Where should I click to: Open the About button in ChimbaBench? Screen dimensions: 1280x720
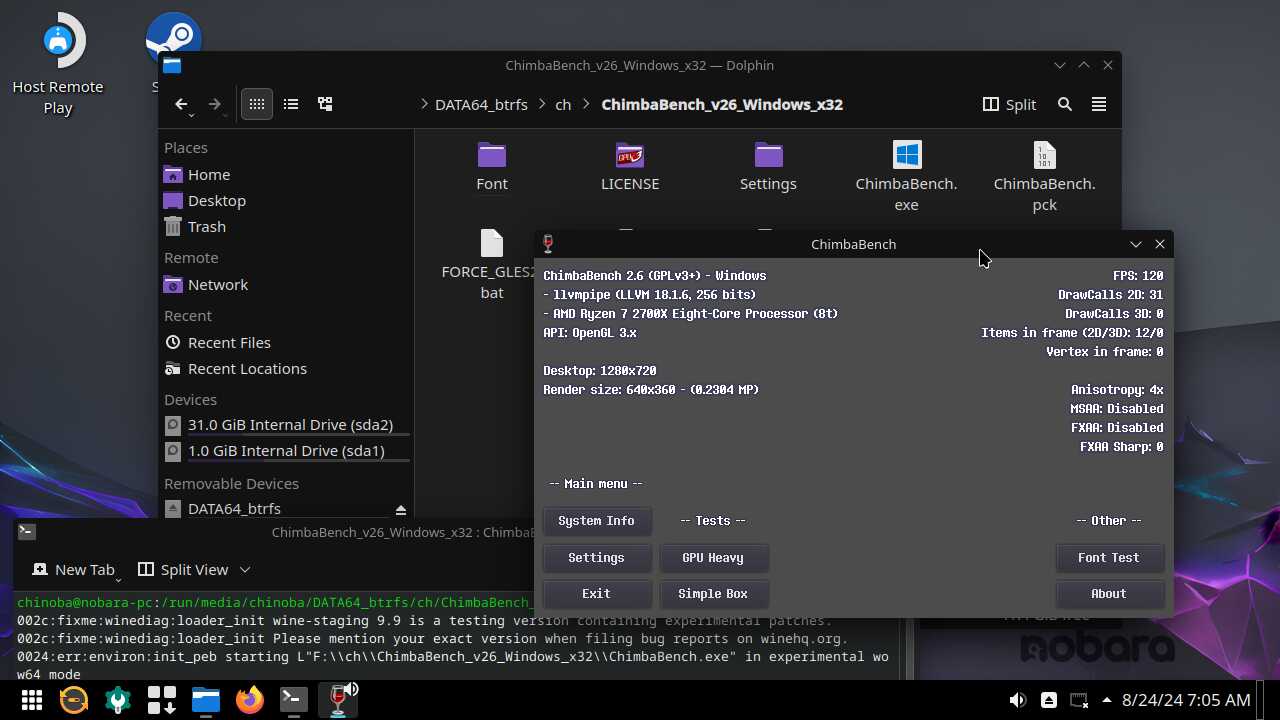pyautogui.click(x=1109, y=594)
